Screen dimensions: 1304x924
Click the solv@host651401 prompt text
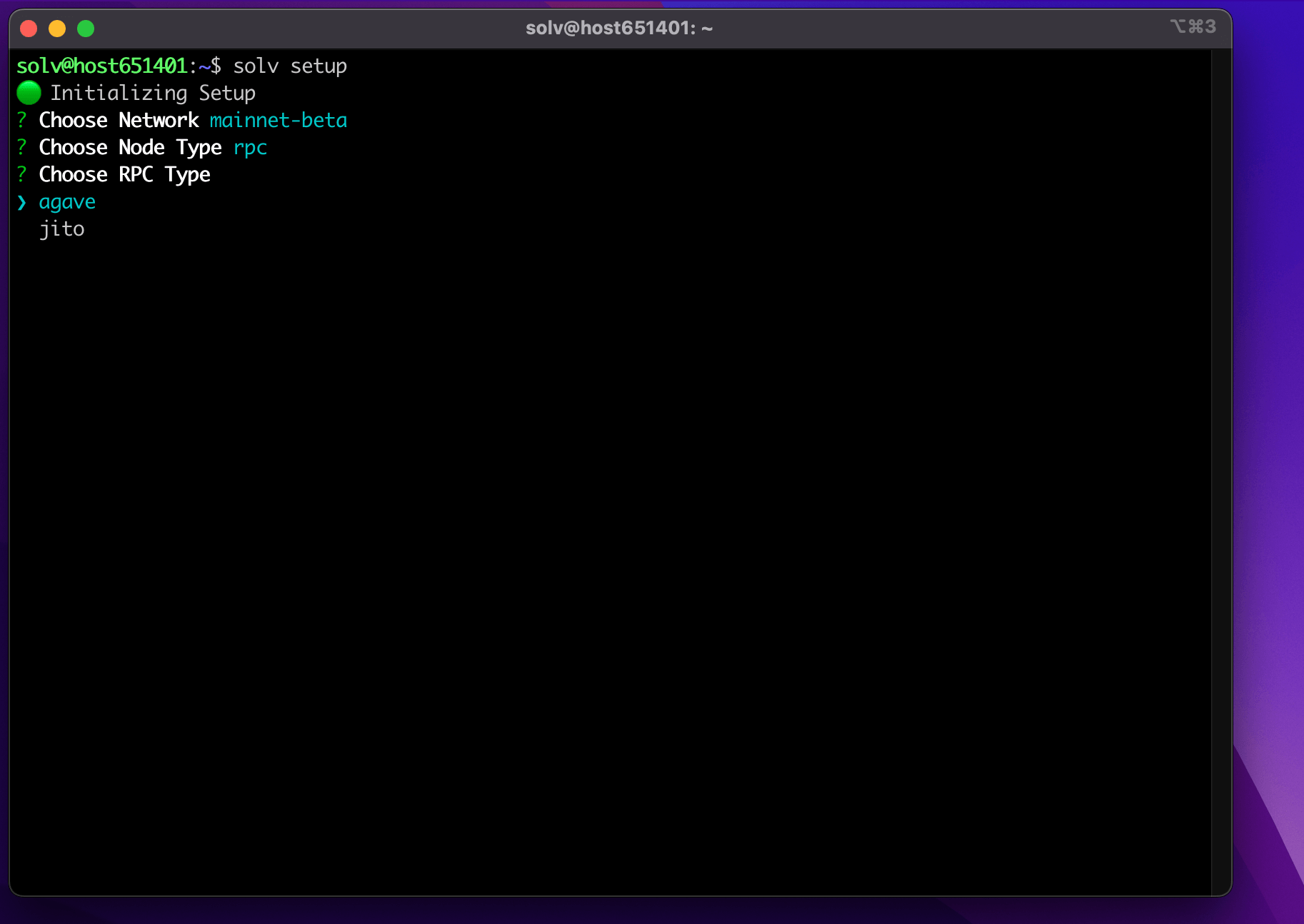pyautogui.click(x=101, y=66)
